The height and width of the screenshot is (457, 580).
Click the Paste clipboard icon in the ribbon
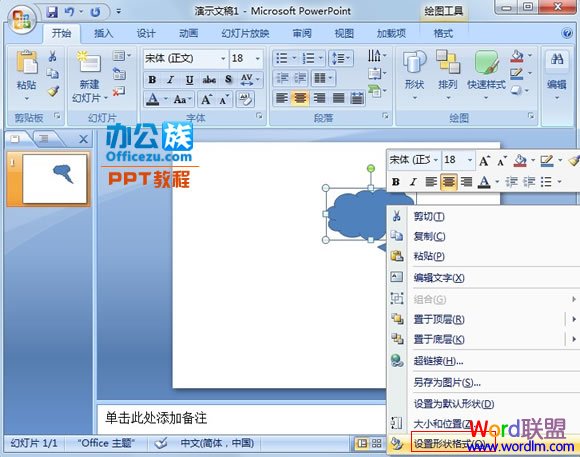[27, 62]
